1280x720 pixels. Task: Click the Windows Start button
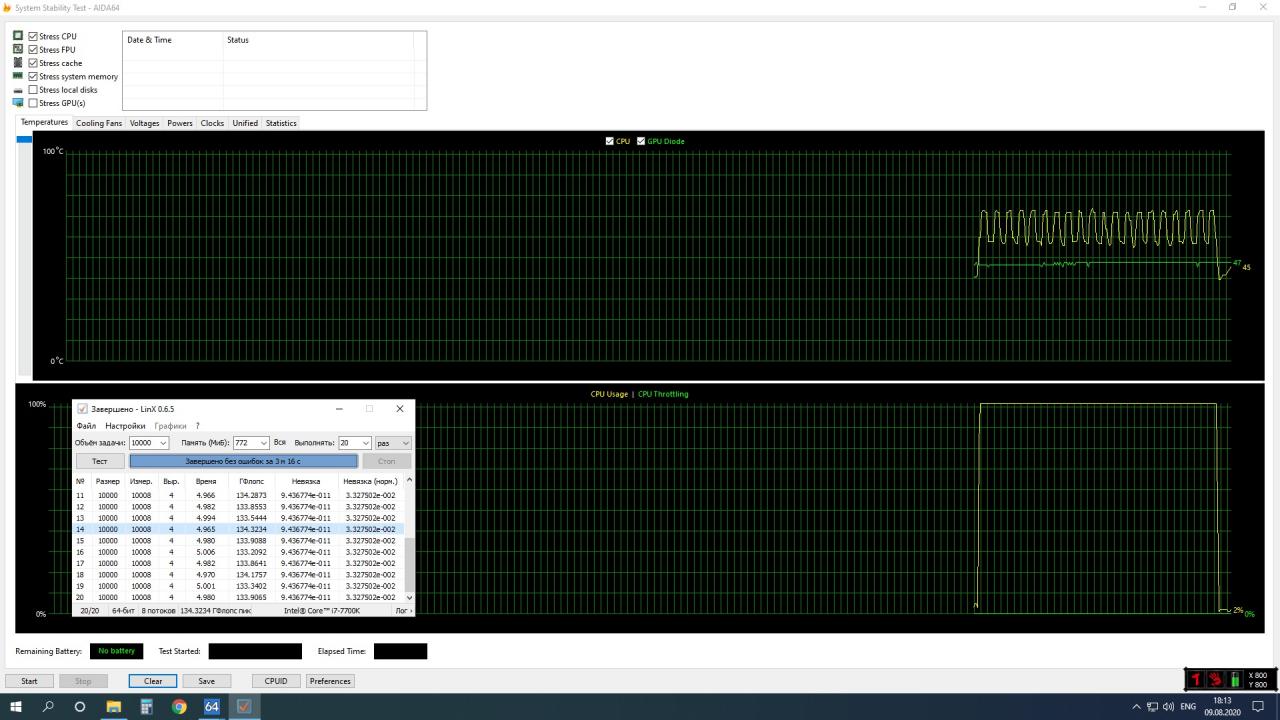tap(15, 706)
